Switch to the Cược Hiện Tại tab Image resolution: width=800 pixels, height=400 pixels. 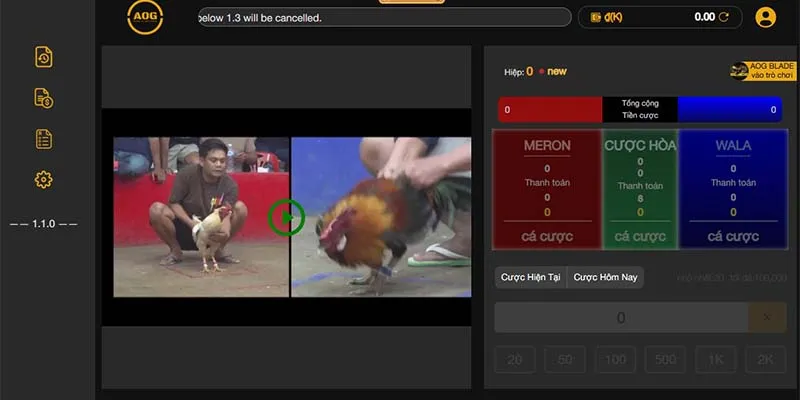click(530, 277)
